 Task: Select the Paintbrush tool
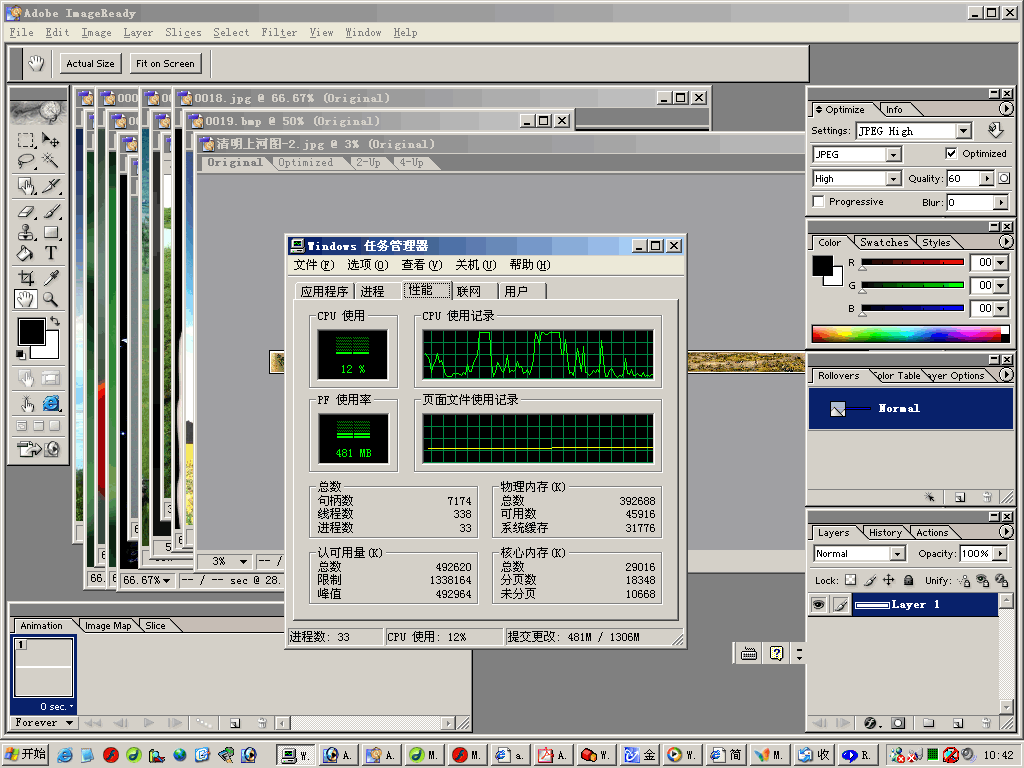point(52,212)
